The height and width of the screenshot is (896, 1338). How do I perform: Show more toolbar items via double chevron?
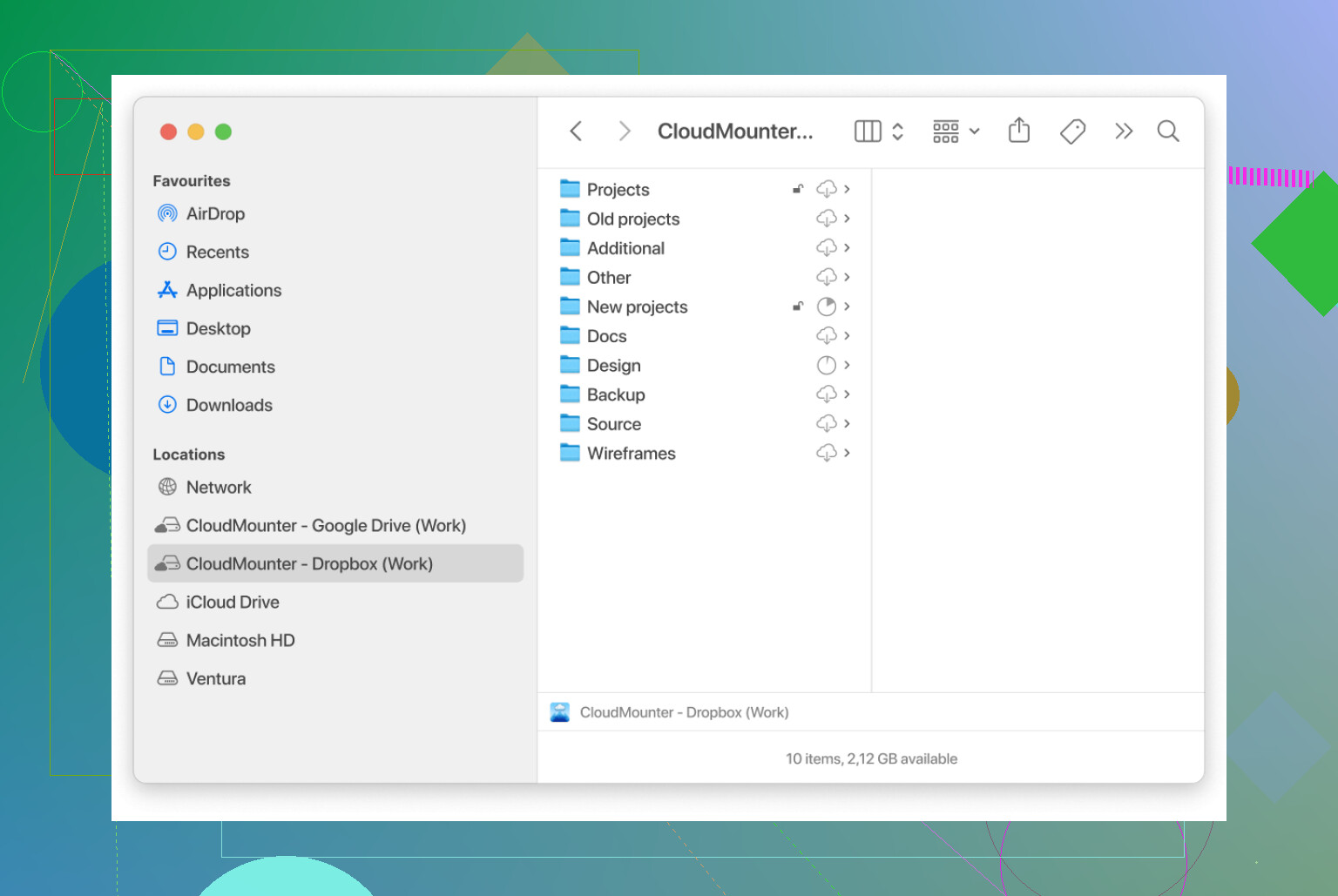click(x=1124, y=131)
